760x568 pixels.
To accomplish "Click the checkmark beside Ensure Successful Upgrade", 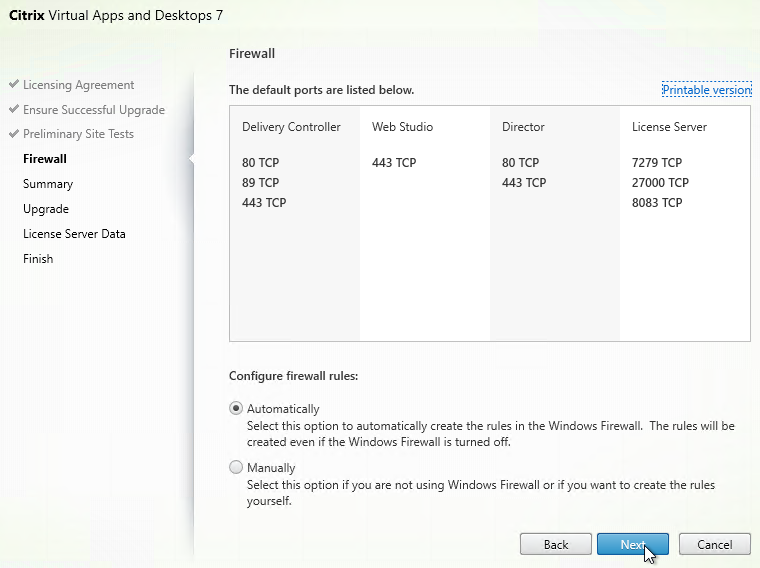I will point(14,110).
